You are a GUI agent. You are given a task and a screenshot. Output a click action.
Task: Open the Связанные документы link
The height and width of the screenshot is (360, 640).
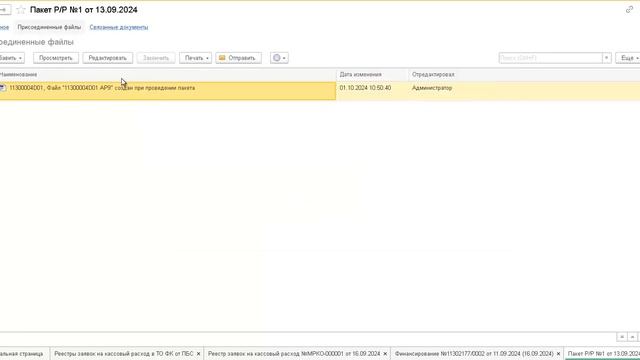click(x=119, y=27)
